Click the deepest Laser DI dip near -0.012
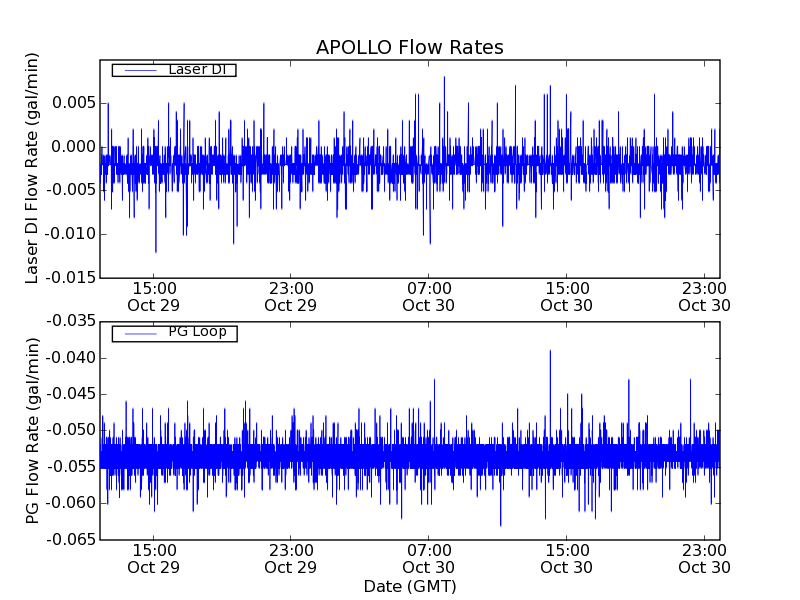 click(155, 250)
